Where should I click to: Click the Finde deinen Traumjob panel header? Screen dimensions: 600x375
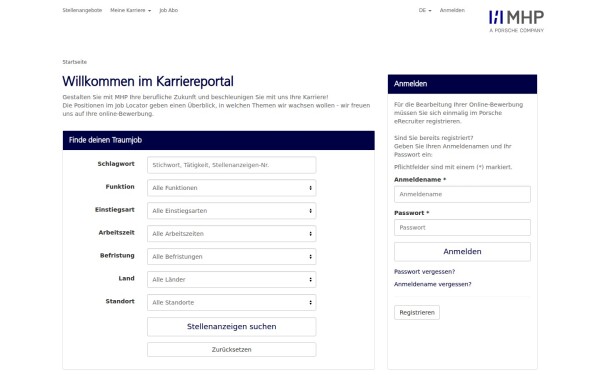pyautogui.click(x=218, y=140)
